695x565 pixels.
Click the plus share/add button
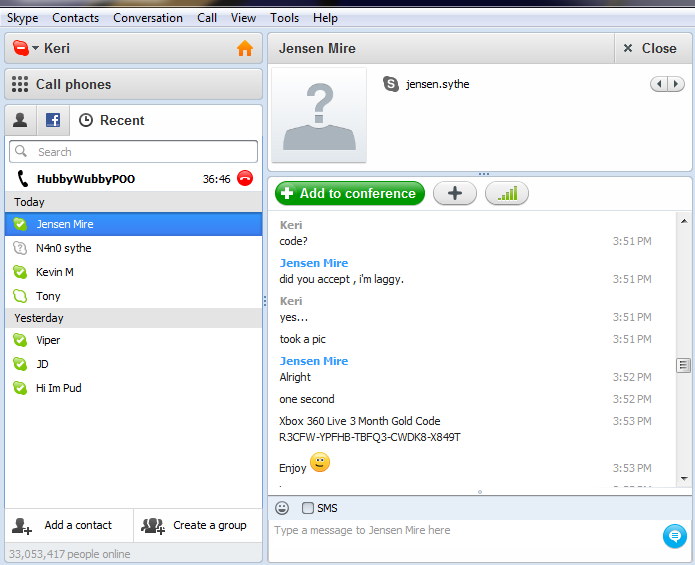(x=455, y=193)
